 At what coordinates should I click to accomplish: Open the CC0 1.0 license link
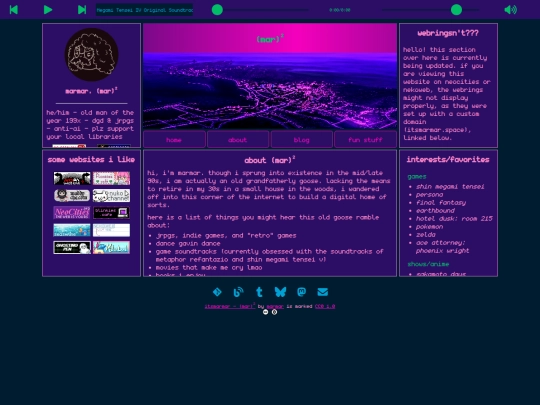[325, 306]
